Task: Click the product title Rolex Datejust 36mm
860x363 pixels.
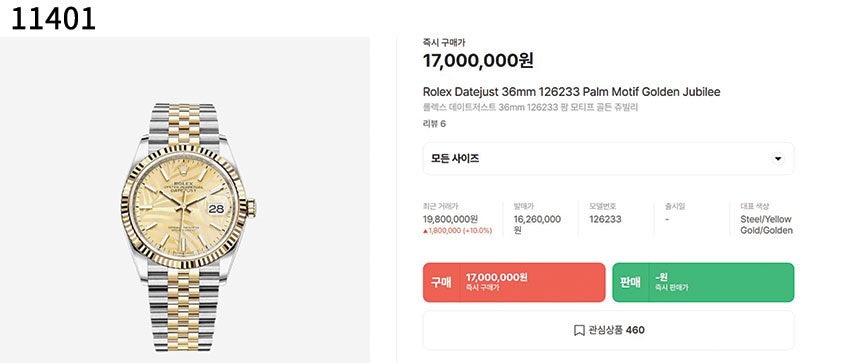Action: pyautogui.click(x=572, y=92)
